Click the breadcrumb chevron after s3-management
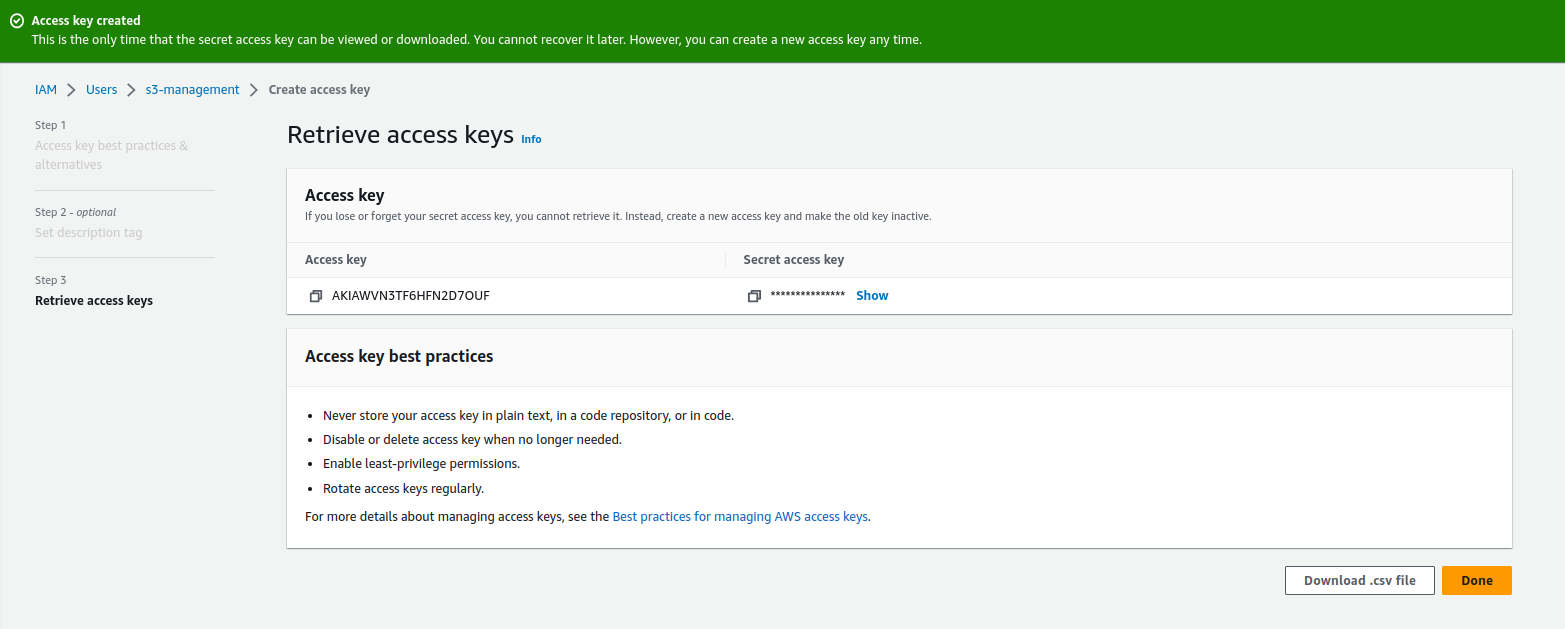Viewport: 1565px width, 629px height. click(x=254, y=90)
